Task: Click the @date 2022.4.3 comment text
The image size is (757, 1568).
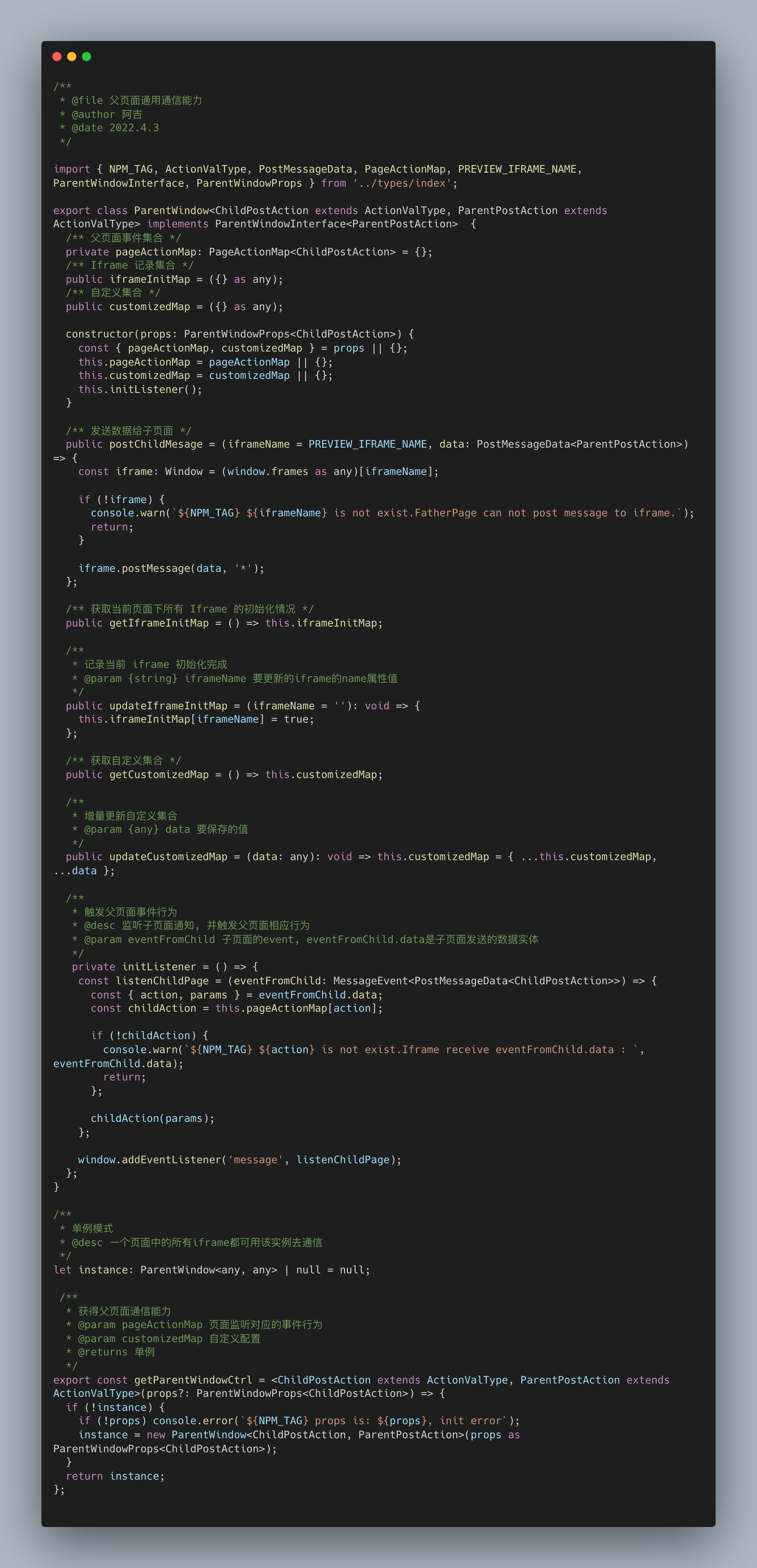Action: click(115, 128)
